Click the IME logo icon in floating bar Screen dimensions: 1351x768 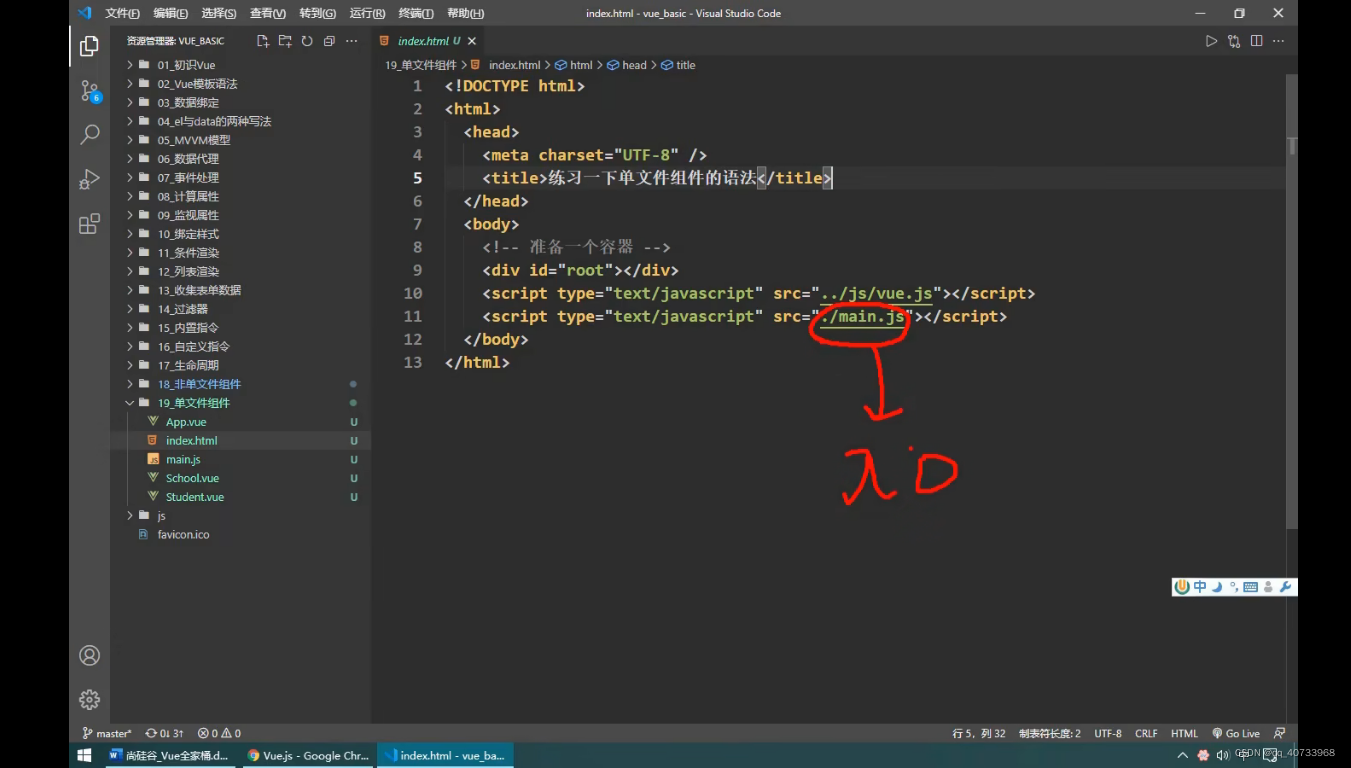coord(1182,587)
